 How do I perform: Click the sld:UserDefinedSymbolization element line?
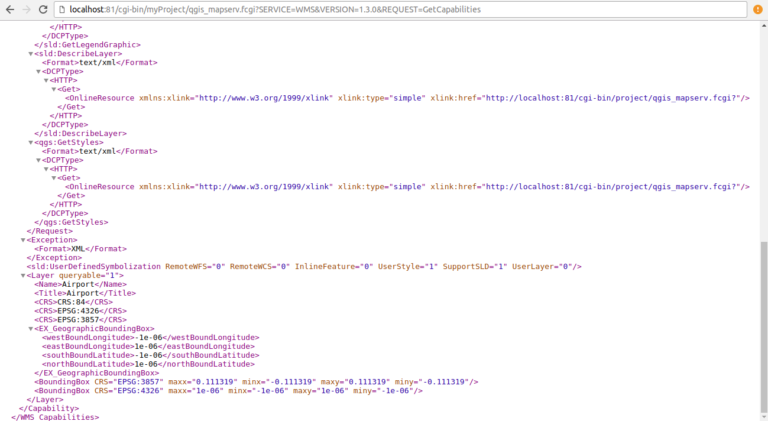pyautogui.click(x=300, y=267)
